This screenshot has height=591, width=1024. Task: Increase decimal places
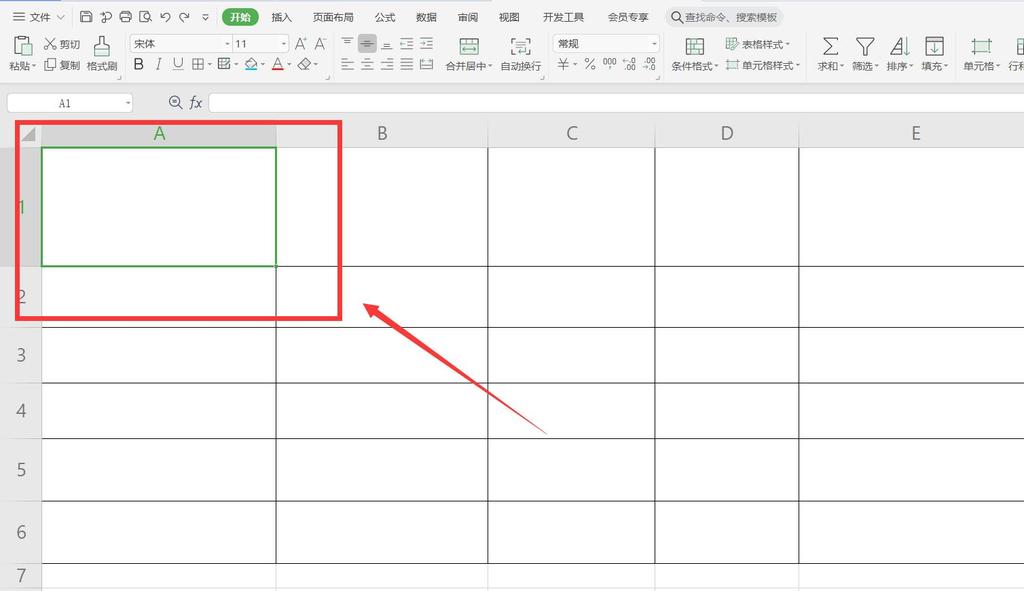point(630,64)
